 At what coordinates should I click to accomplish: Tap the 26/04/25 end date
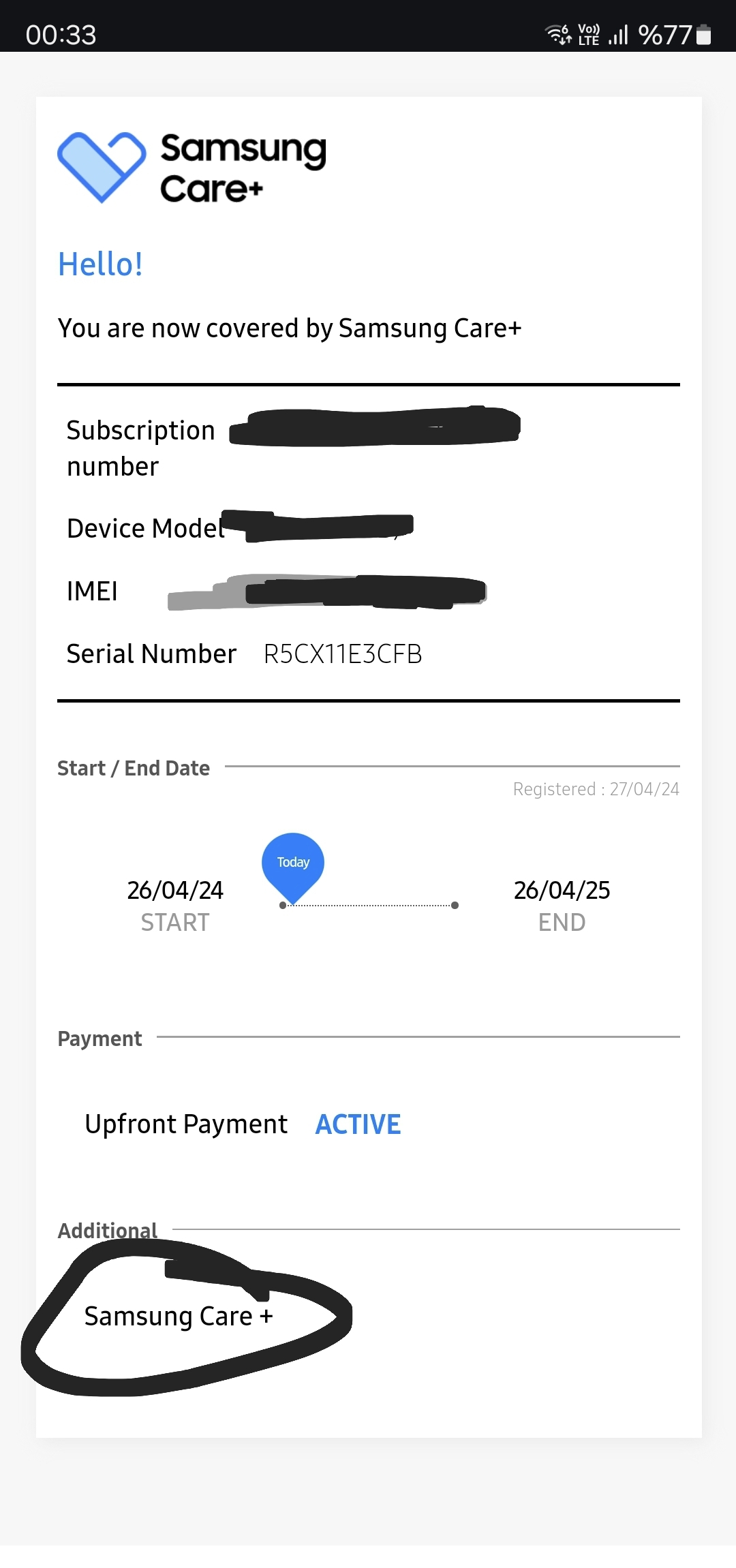[x=562, y=891]
